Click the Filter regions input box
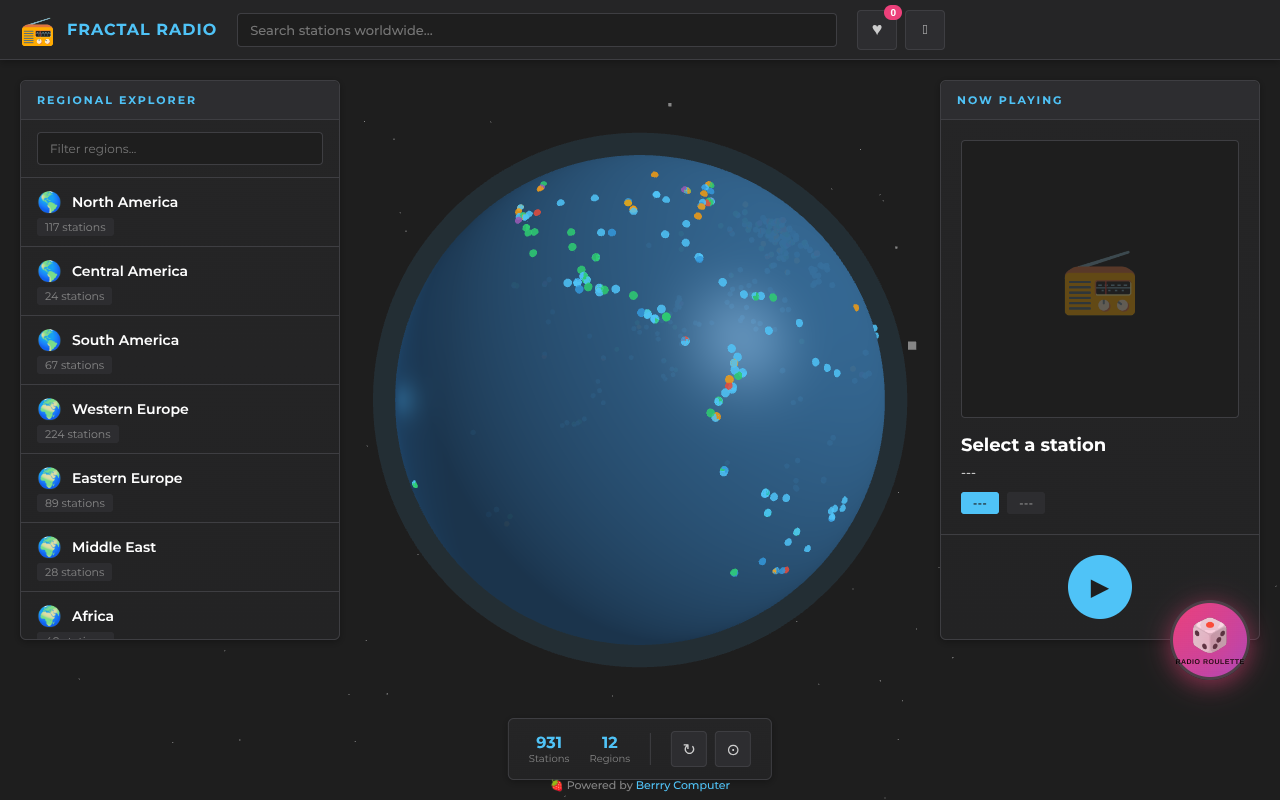The height and width of the screenshot is (800, 1280). 180,148
